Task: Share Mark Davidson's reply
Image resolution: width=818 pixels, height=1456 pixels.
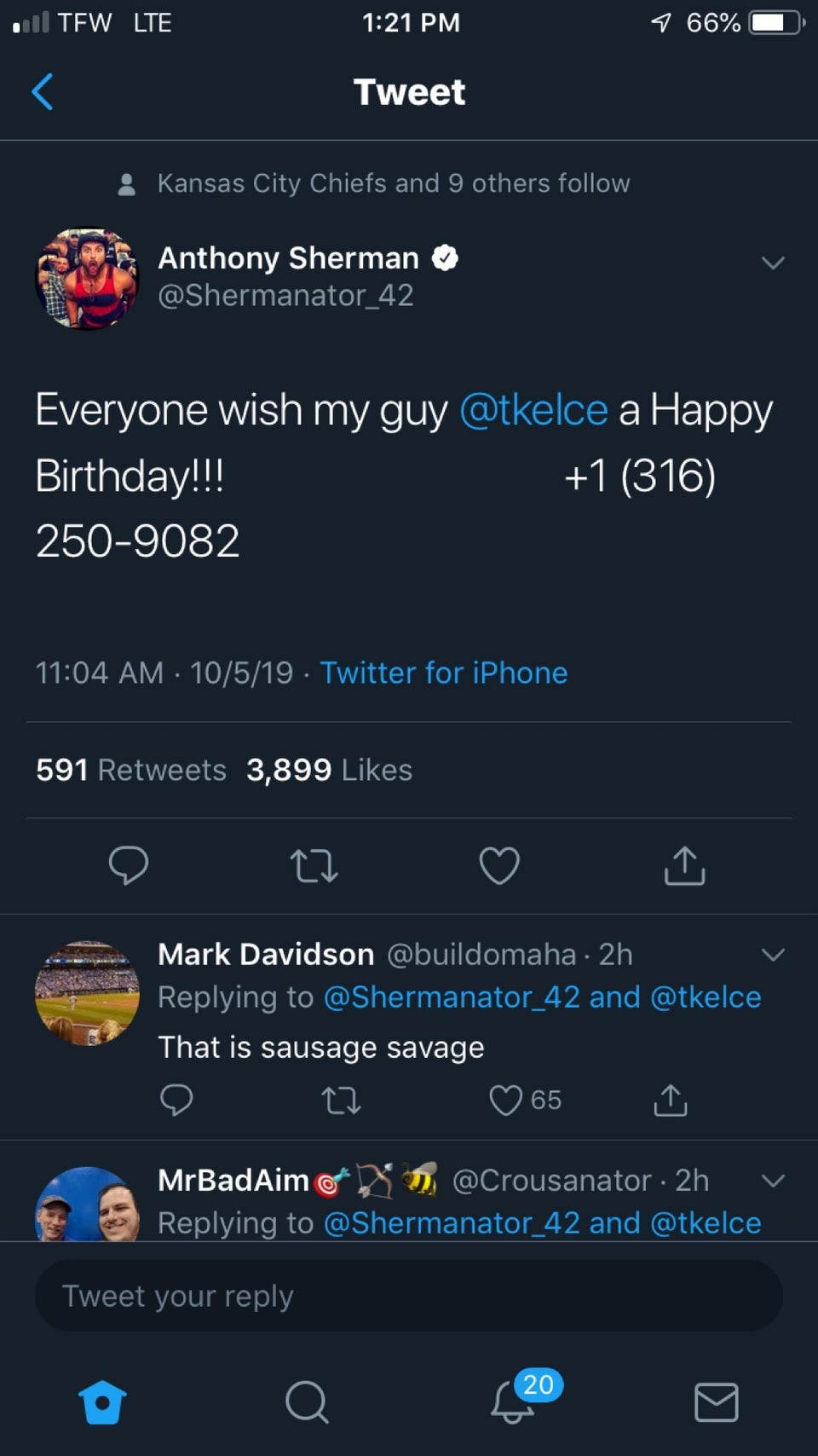Action: pos(671,1100)
